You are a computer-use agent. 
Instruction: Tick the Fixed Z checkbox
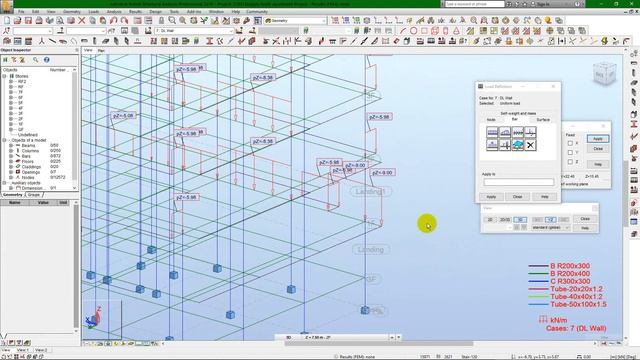(570, 162)
